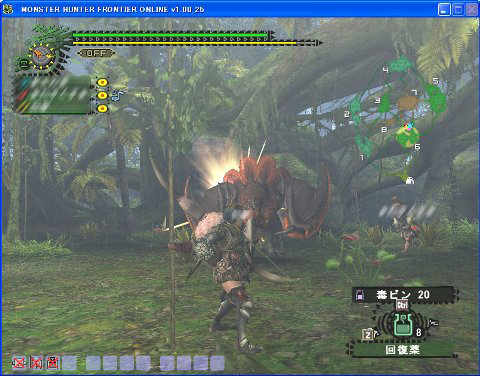Select area 4 on the minimap
Viewport: 480px width, 376px height.
[x=386, y=70]
